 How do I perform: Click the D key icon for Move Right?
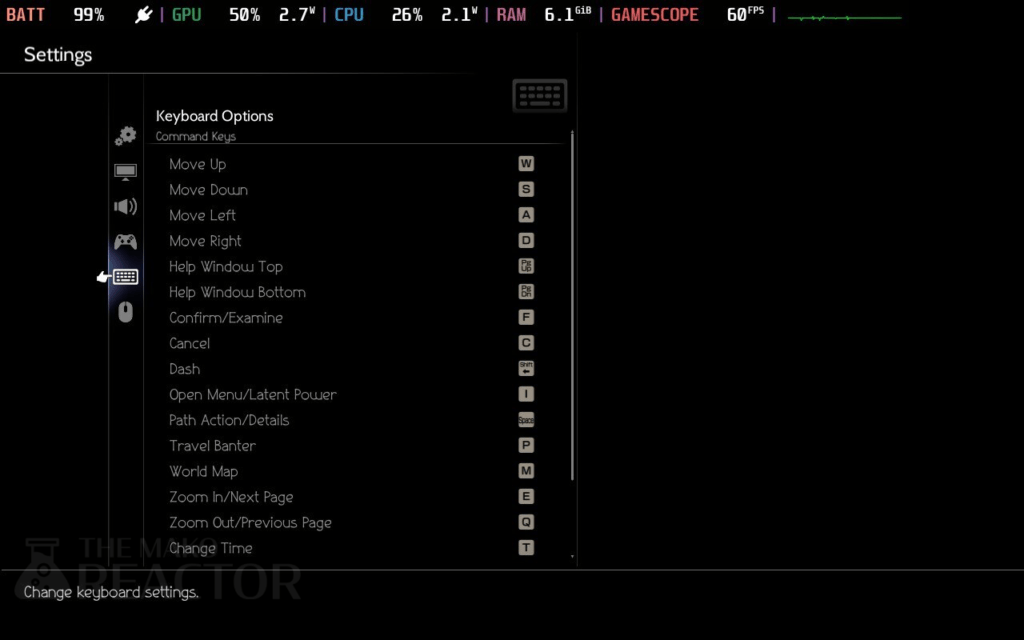coord(526,240)
